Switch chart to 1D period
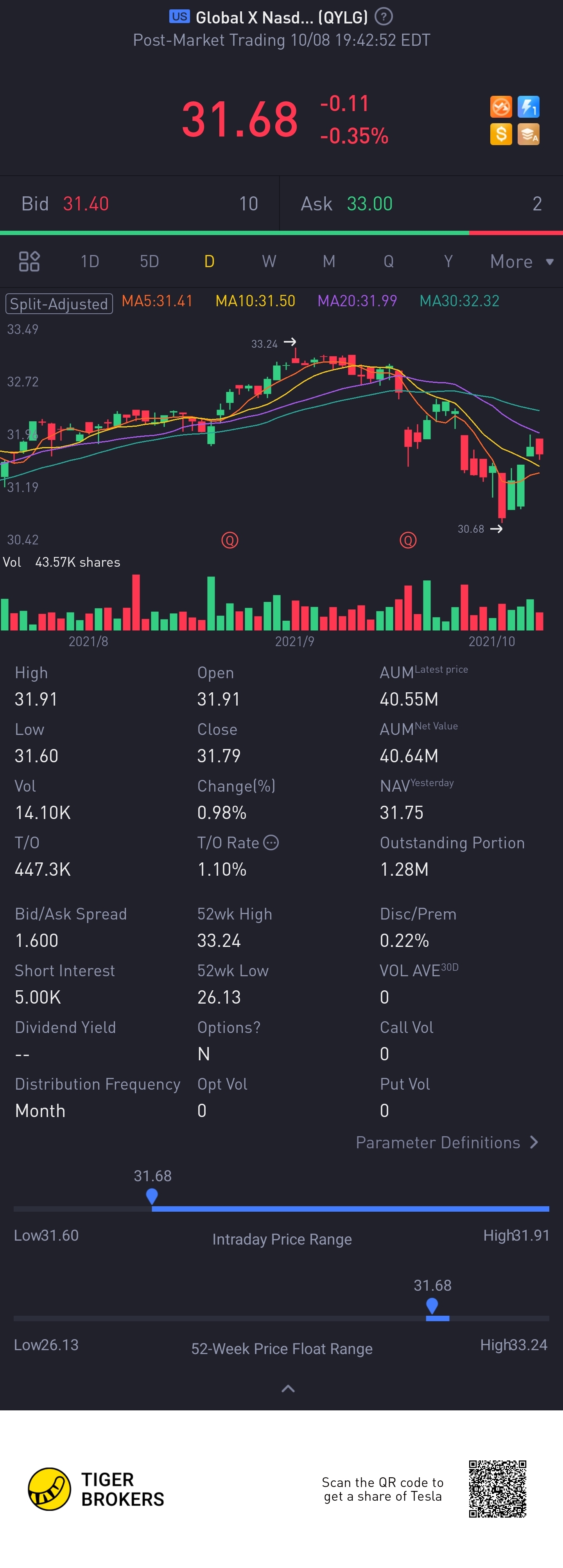The height and width of the screenshot is (1568, 563). (x=90, y=261)
